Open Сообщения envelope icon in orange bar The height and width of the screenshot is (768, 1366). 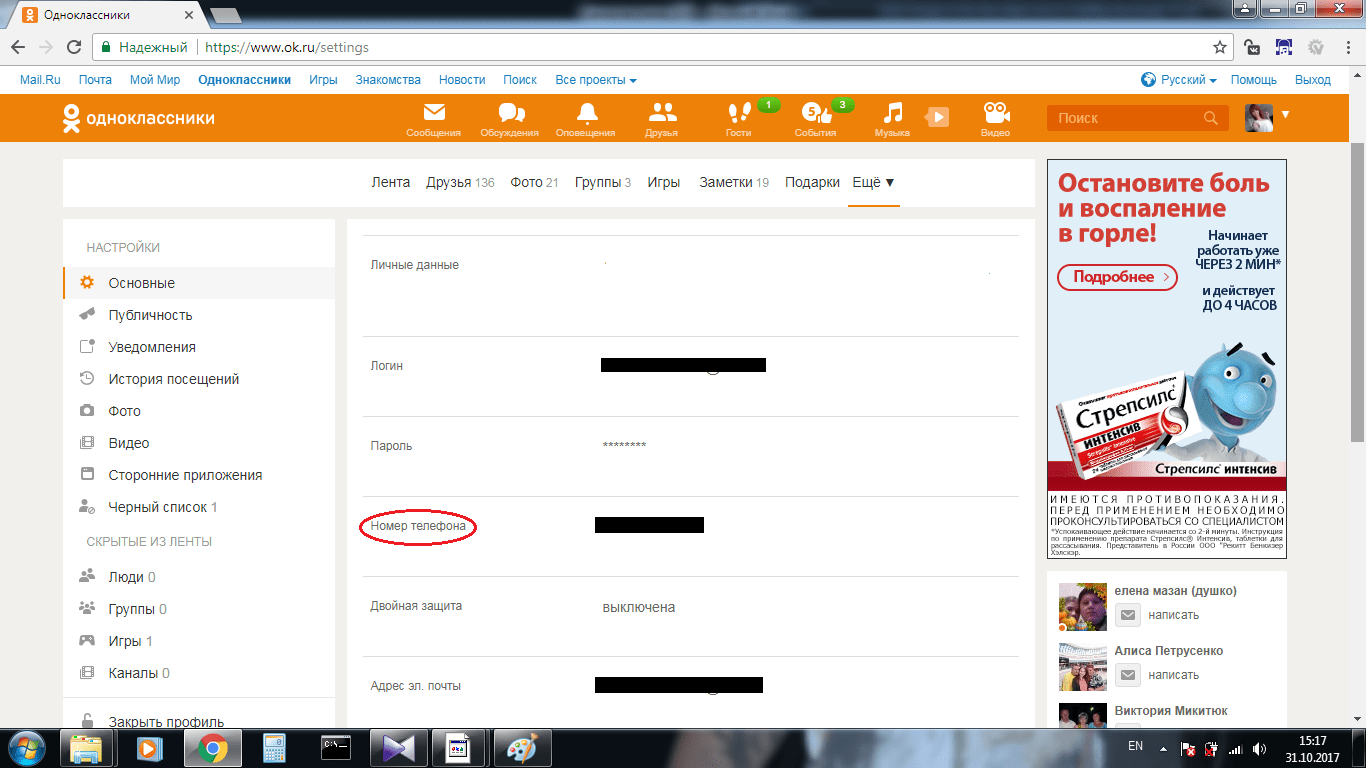click(x=433, y=118)
